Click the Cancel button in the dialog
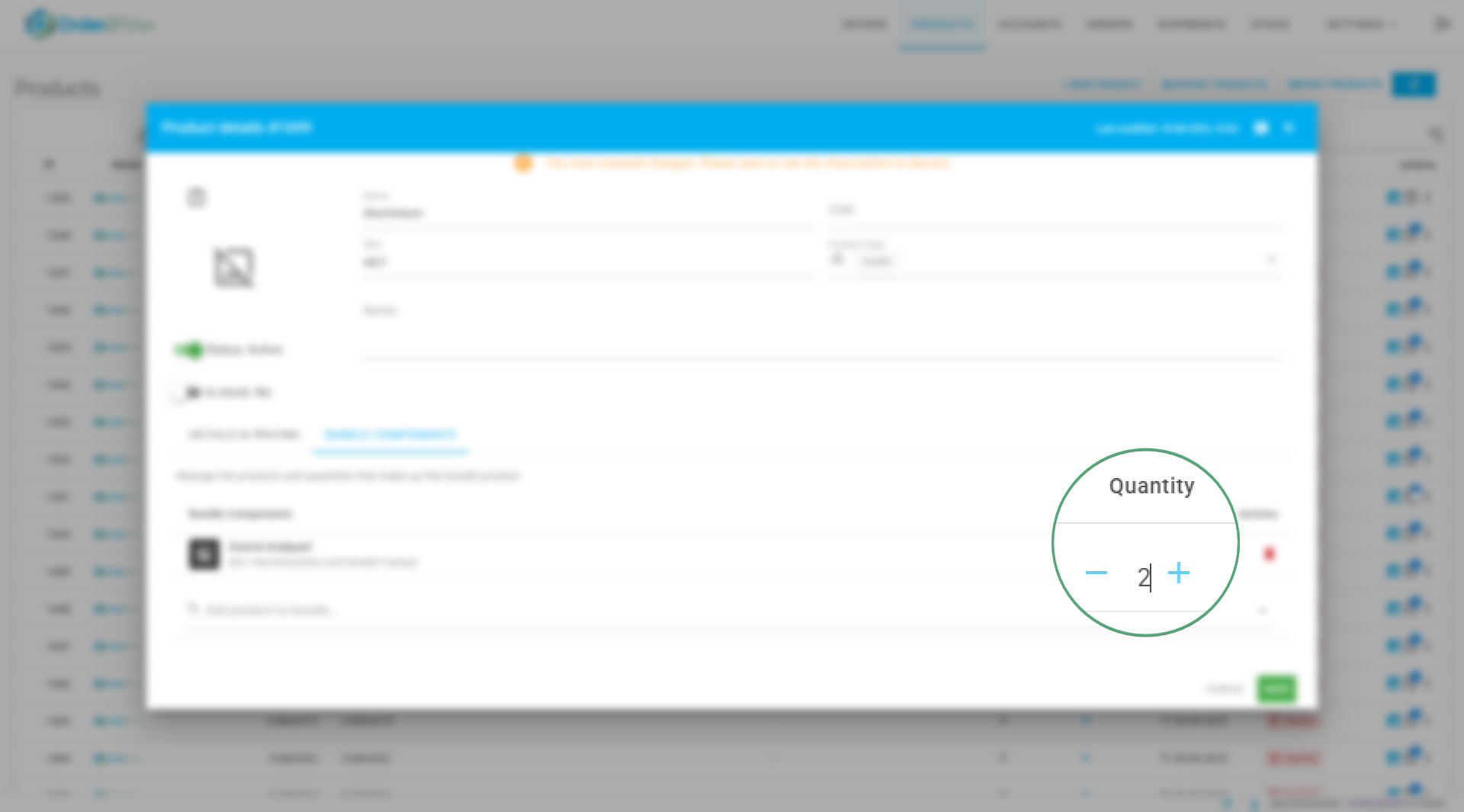The image size is (1464, 812). pyautogui.click(x=1223, y=689)
